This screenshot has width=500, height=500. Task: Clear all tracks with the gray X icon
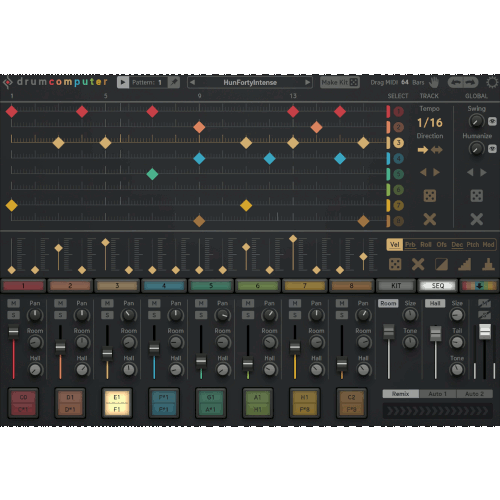pos(477,219)
